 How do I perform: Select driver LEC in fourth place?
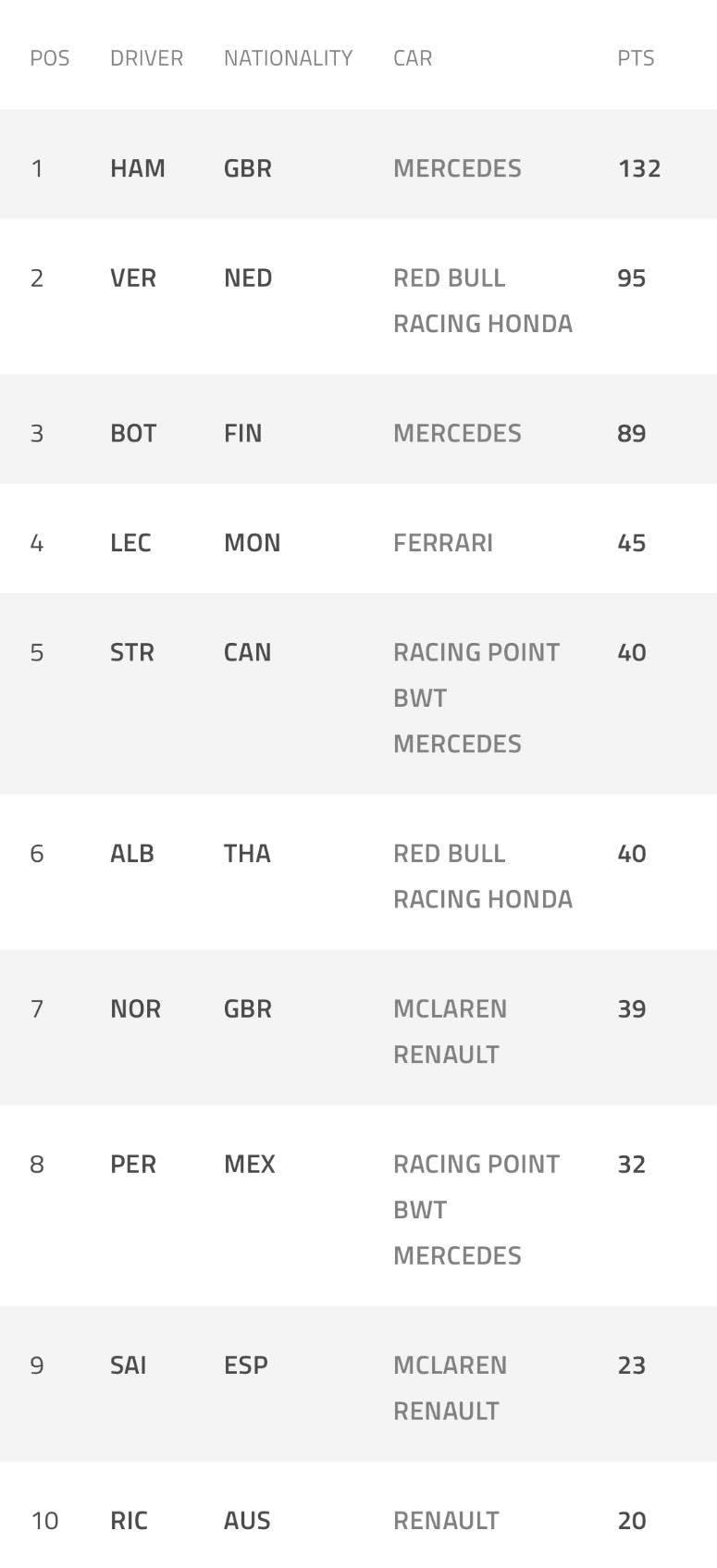[x=130, y=543]
